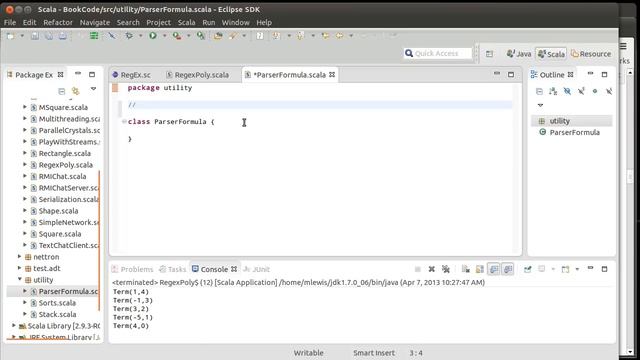This screenshot has width=640, height=360.
Task: Open the JUnit tab
Action: pyautogui.click(x=257, y=269)
